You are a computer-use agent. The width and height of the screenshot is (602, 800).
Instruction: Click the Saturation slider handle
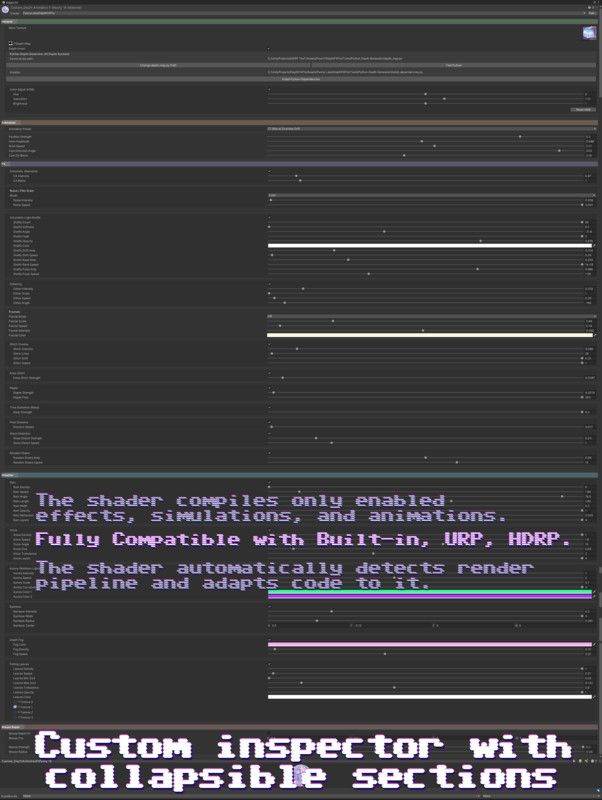pyautogui.click(x=444, y=99)
